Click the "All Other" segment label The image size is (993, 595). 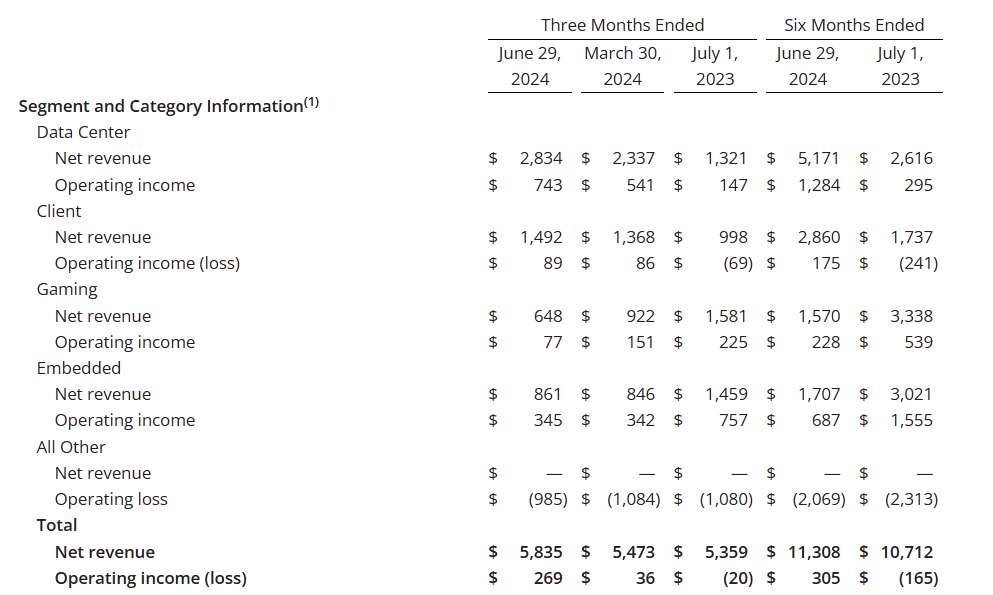click(71, 447)
